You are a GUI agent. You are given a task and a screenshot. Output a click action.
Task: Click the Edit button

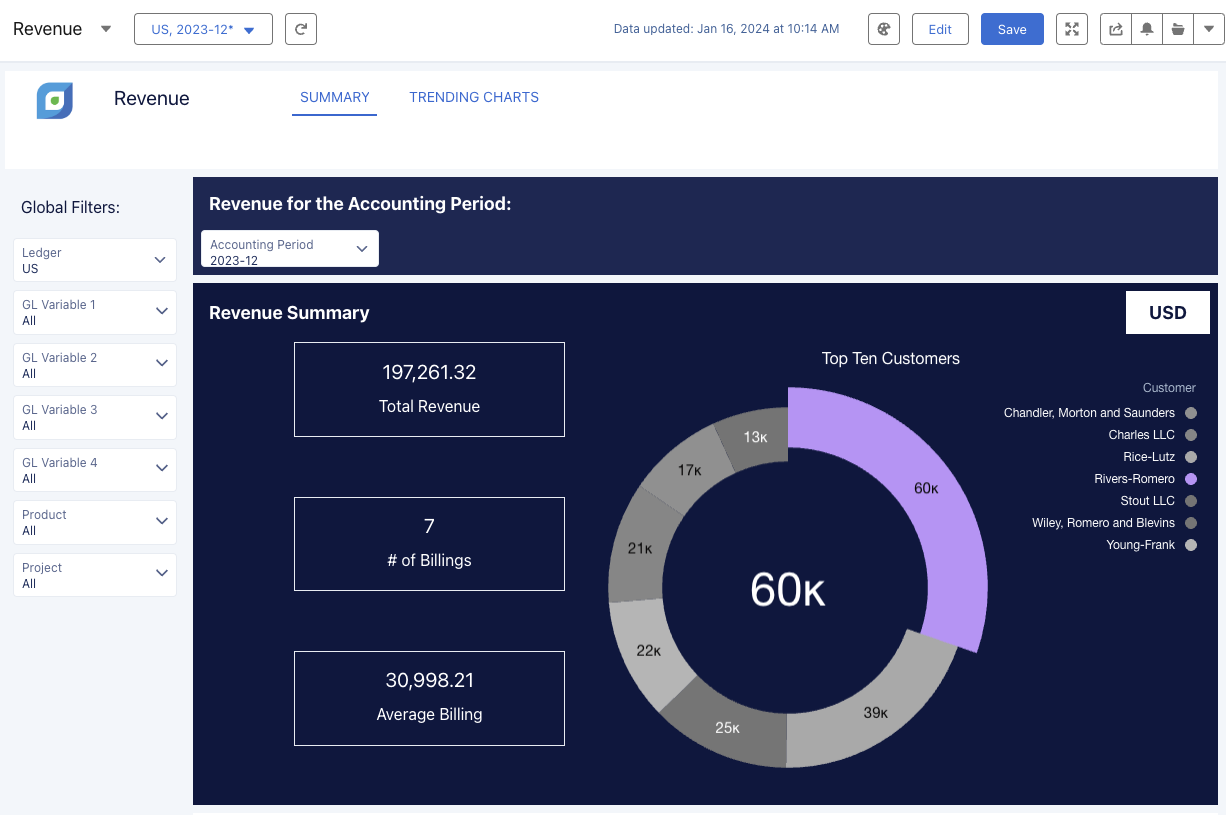[940, 29]
